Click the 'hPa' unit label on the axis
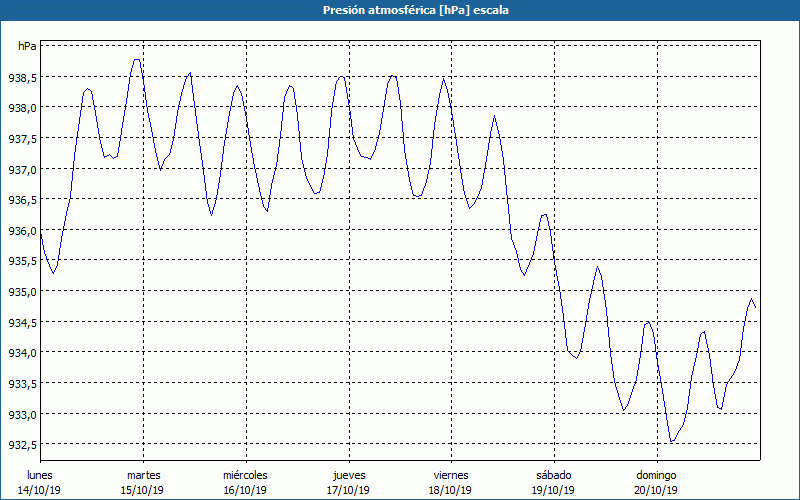Screen dimensions: 800x500 [27, 46]
